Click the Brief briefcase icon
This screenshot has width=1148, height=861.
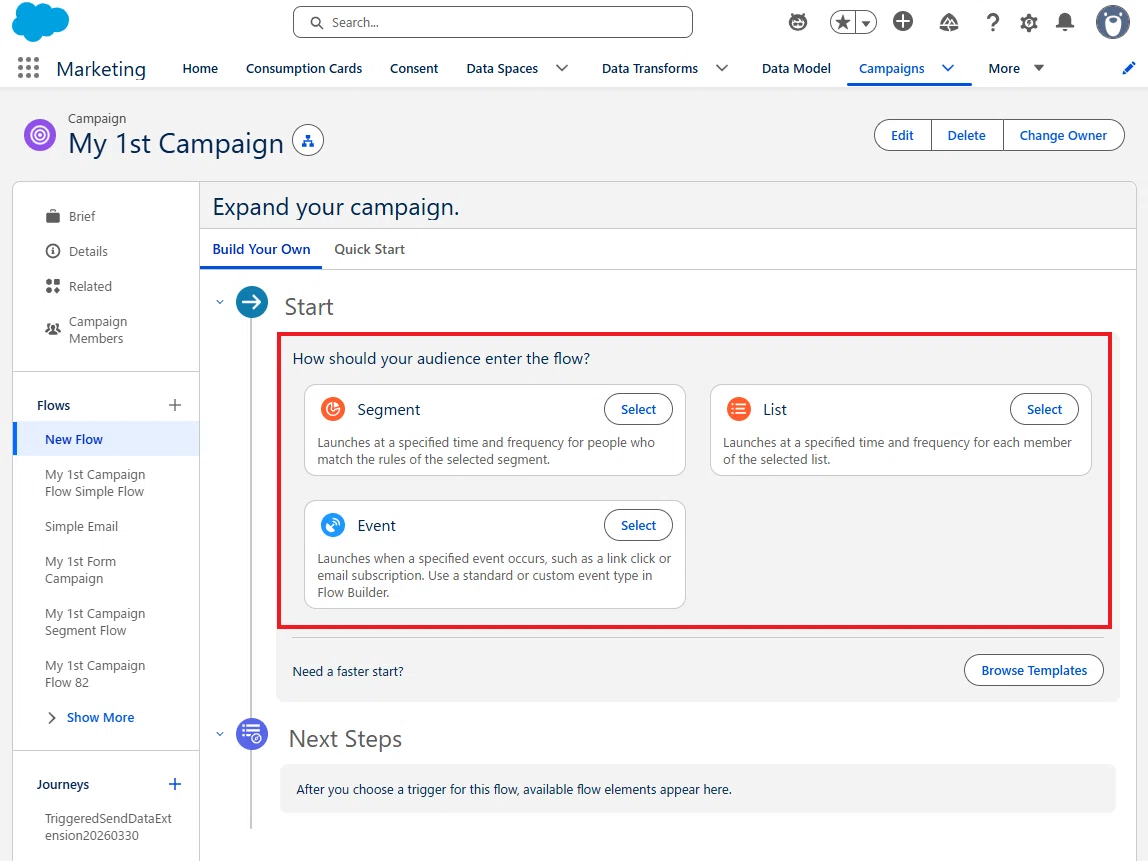point(53,216)
